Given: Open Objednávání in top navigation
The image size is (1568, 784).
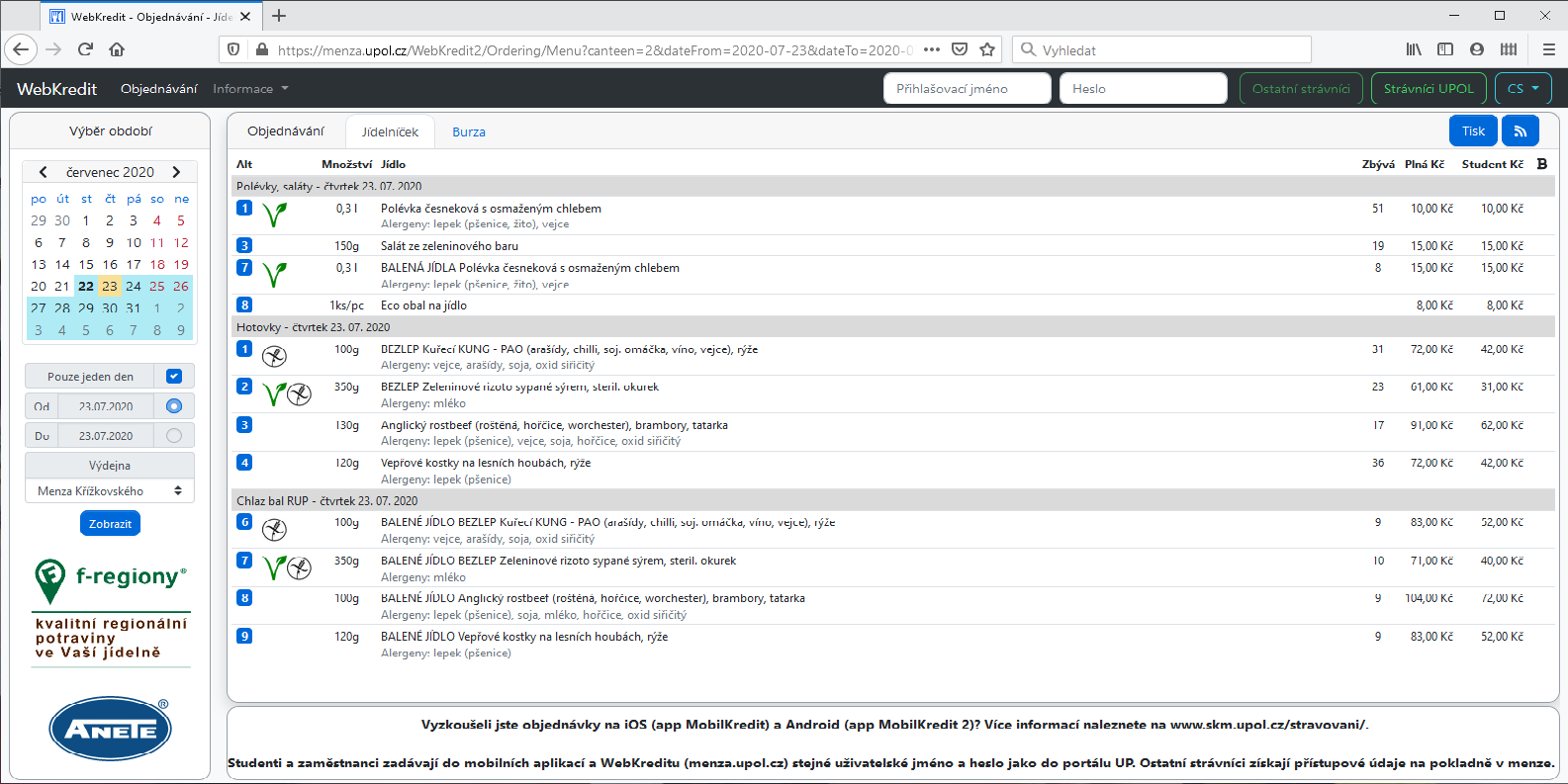Looking at the screenshot, I should (159, 89).
